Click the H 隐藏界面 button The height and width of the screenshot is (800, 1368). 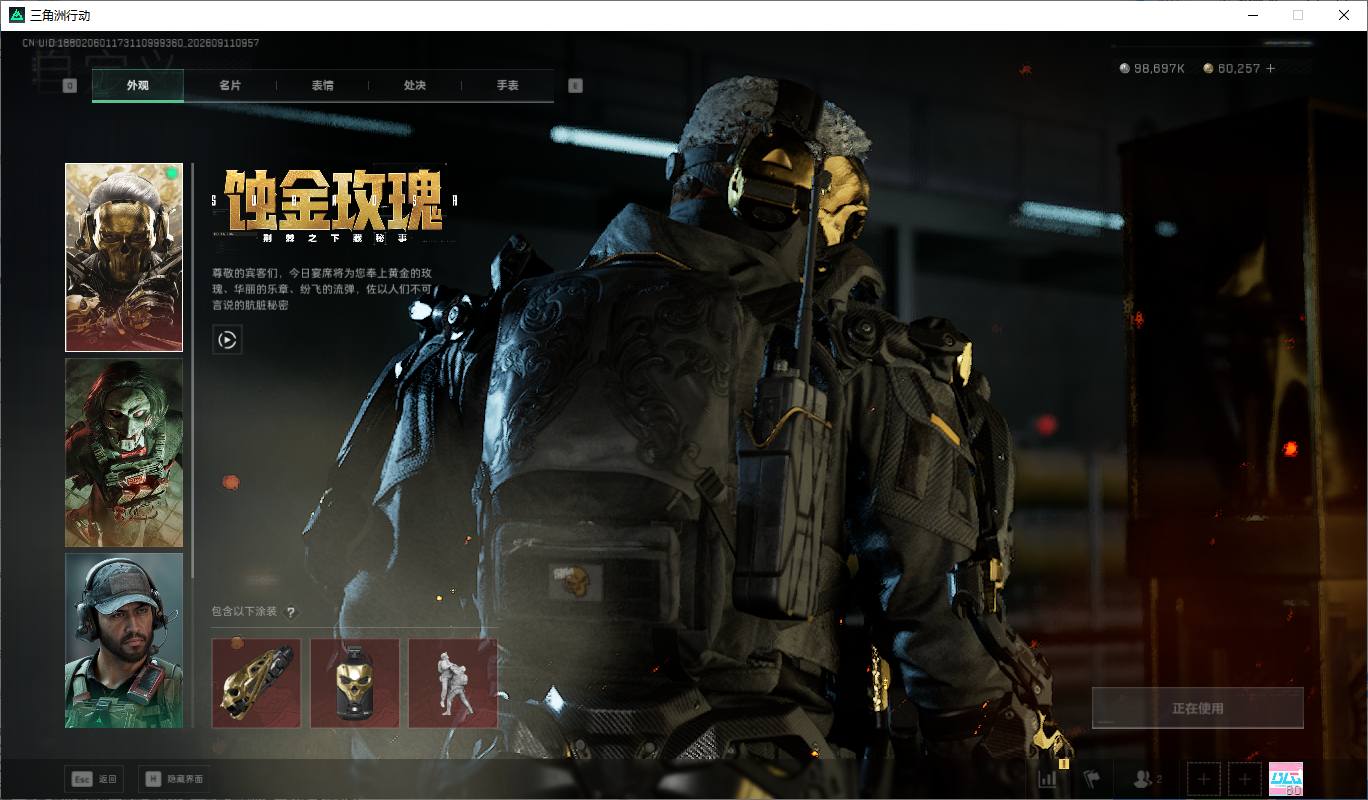tap(172, 779)
